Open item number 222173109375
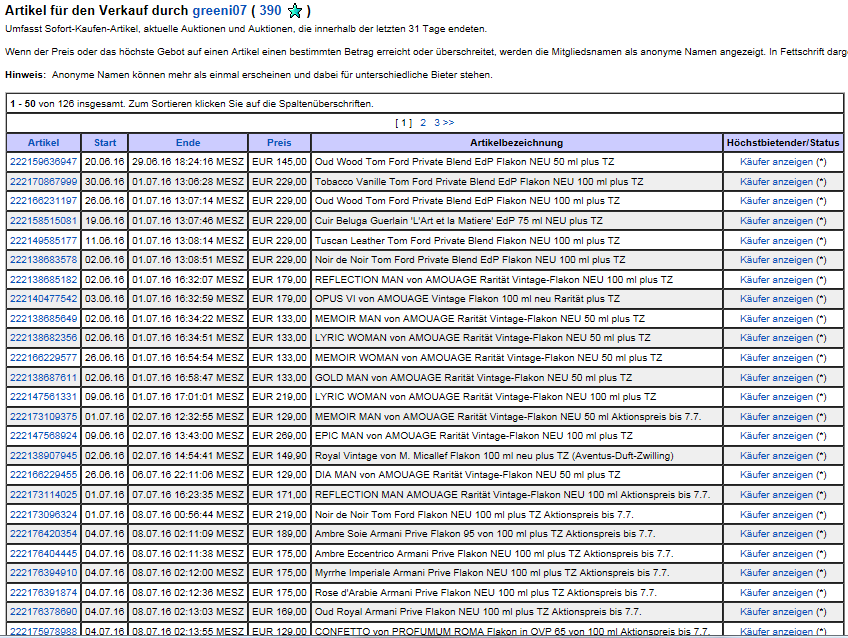This screenshot has height=638, width=848. [44, 416]
